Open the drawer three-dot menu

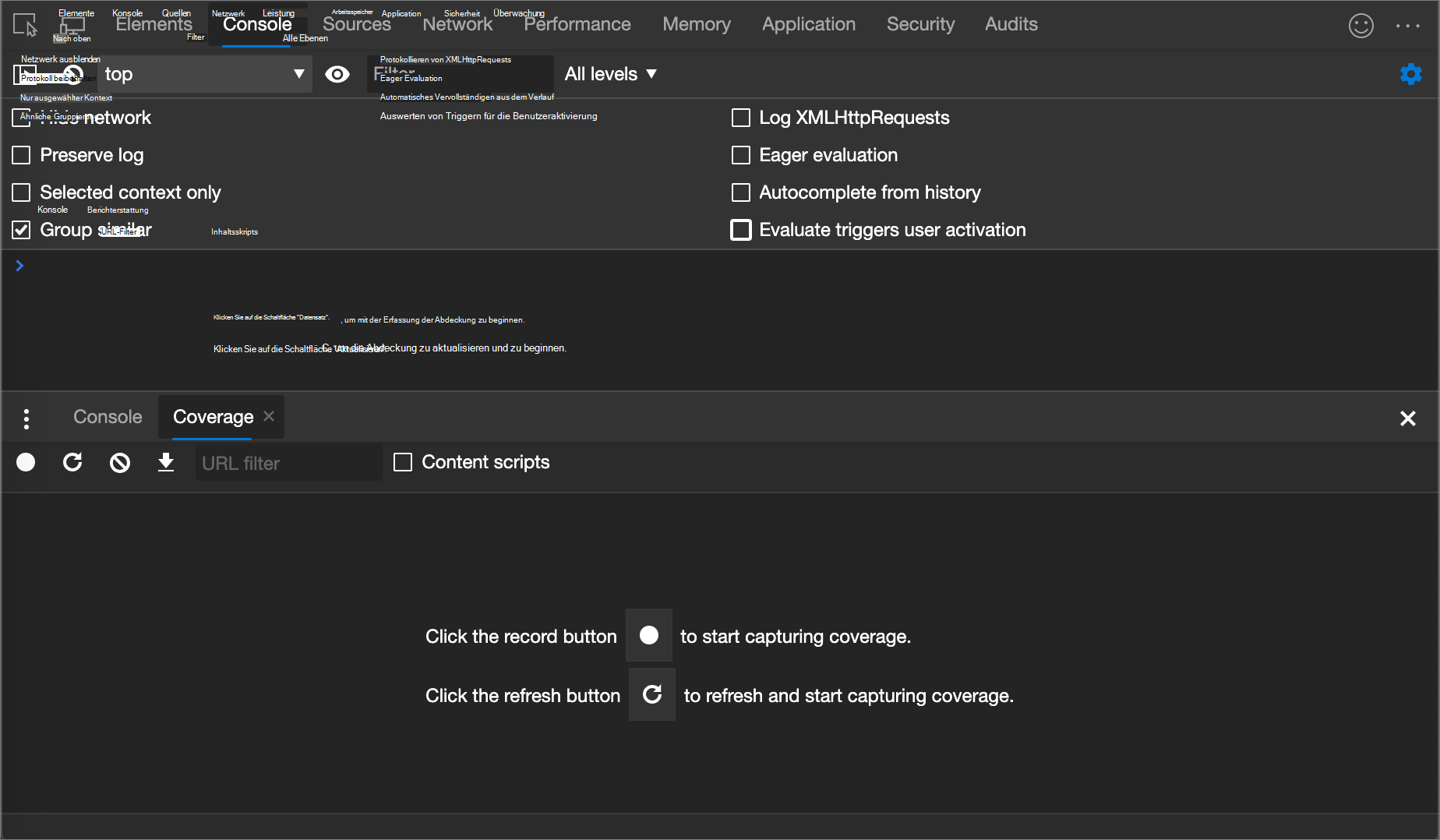tap(26, 418)
